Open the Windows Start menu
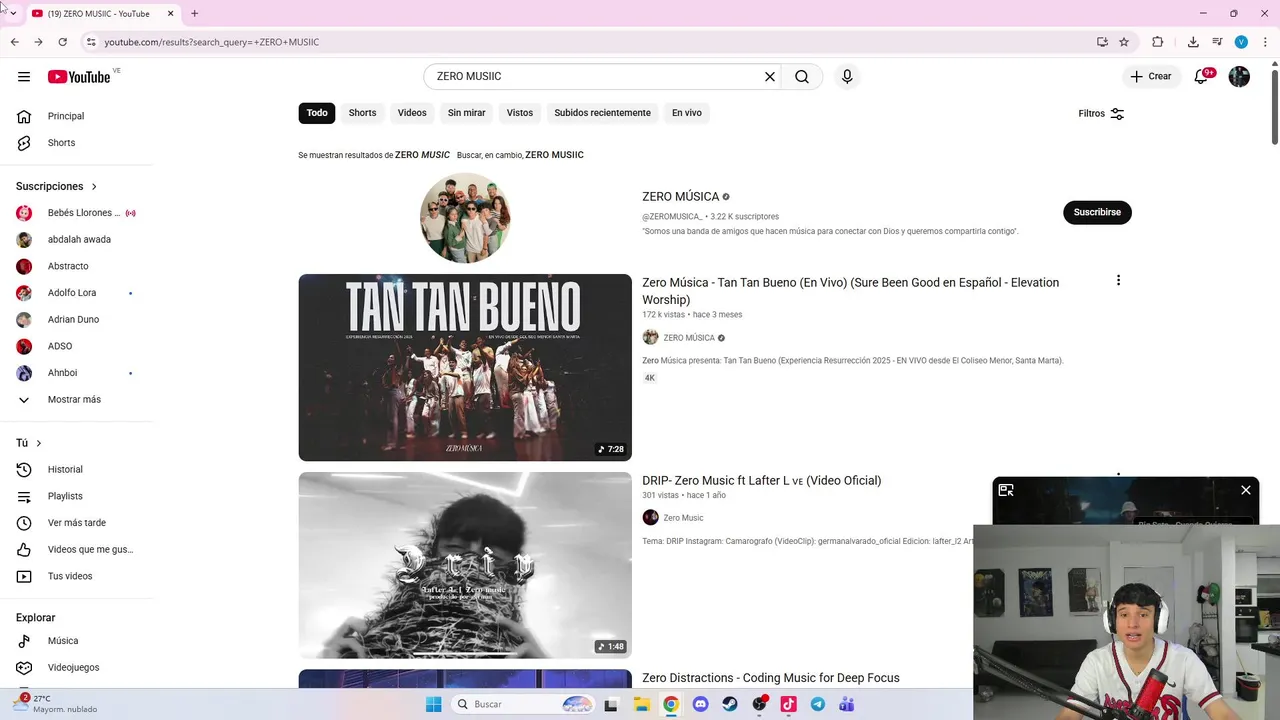1280x720 pixels. tap(433, 704)
